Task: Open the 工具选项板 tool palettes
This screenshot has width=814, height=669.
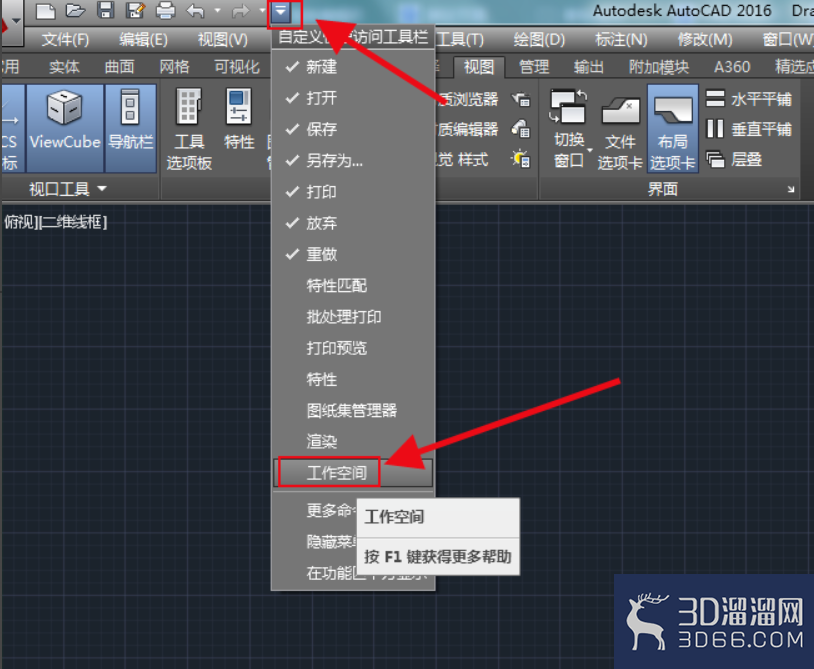Action: (x=189, y=128)
